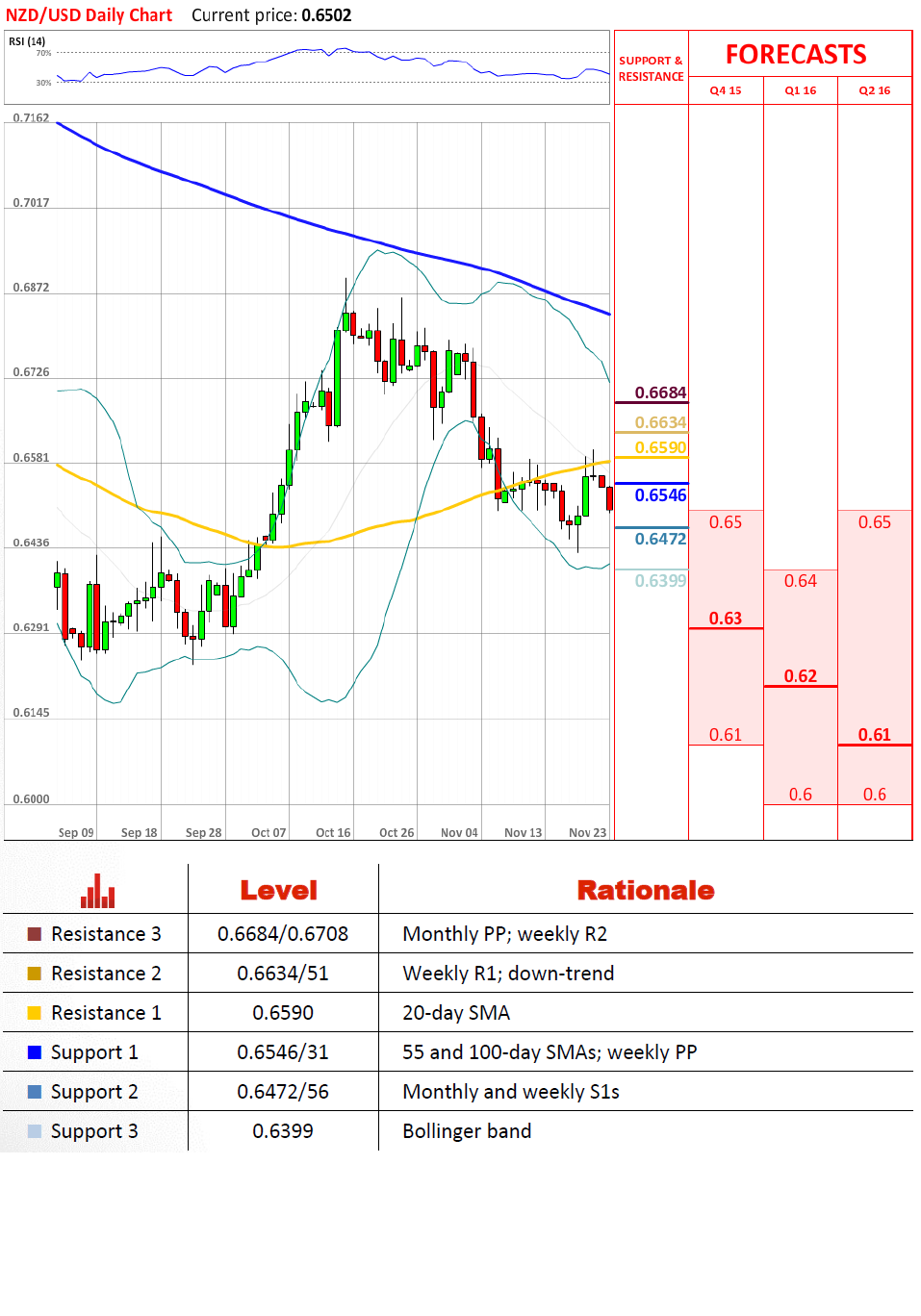The image size is (921, 1316).
Task: Click the Resistance 2 row label
Action: [x=106, y=974]
